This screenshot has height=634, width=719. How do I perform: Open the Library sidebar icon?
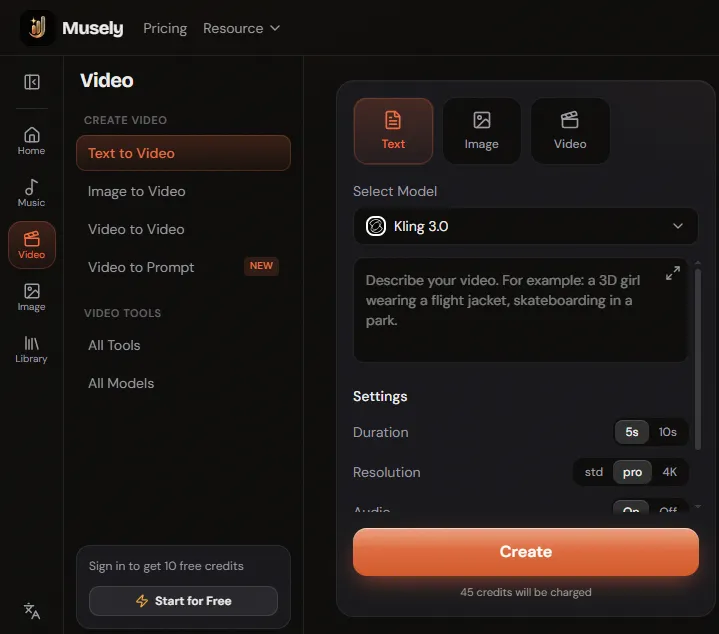click(32, 349)
